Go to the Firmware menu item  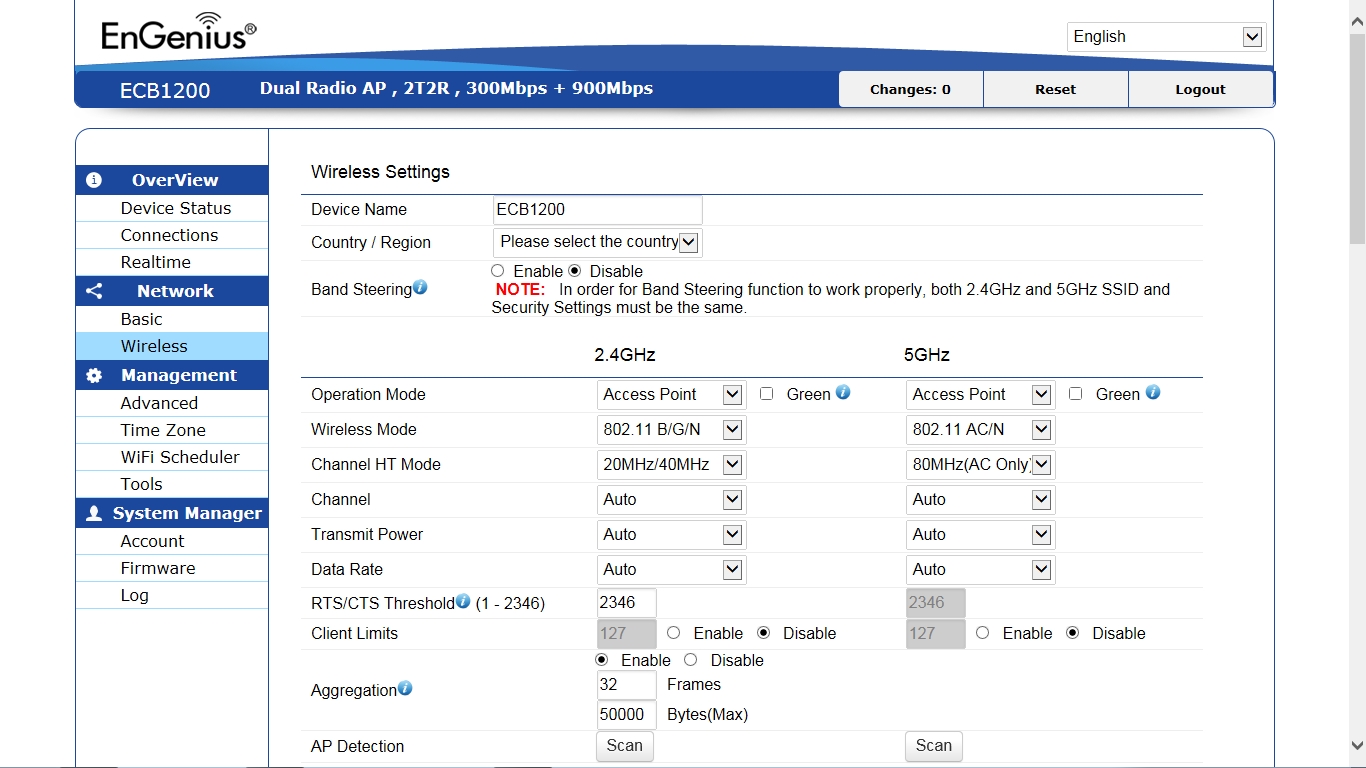(x=158, y=568)
